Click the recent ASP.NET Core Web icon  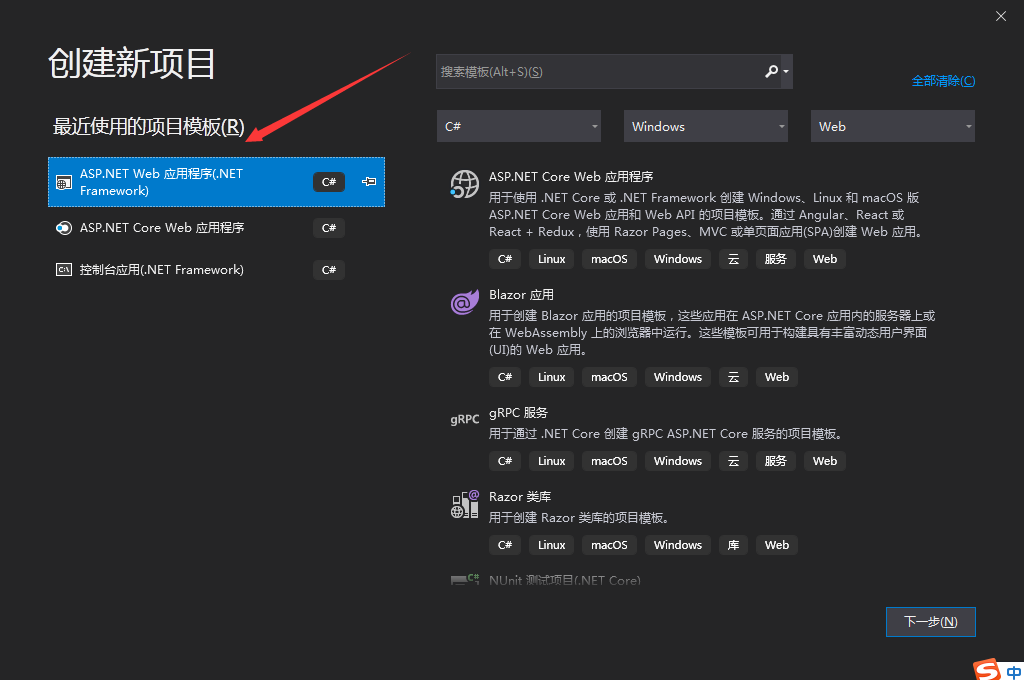pyautogui.click(x=63, y=228)
